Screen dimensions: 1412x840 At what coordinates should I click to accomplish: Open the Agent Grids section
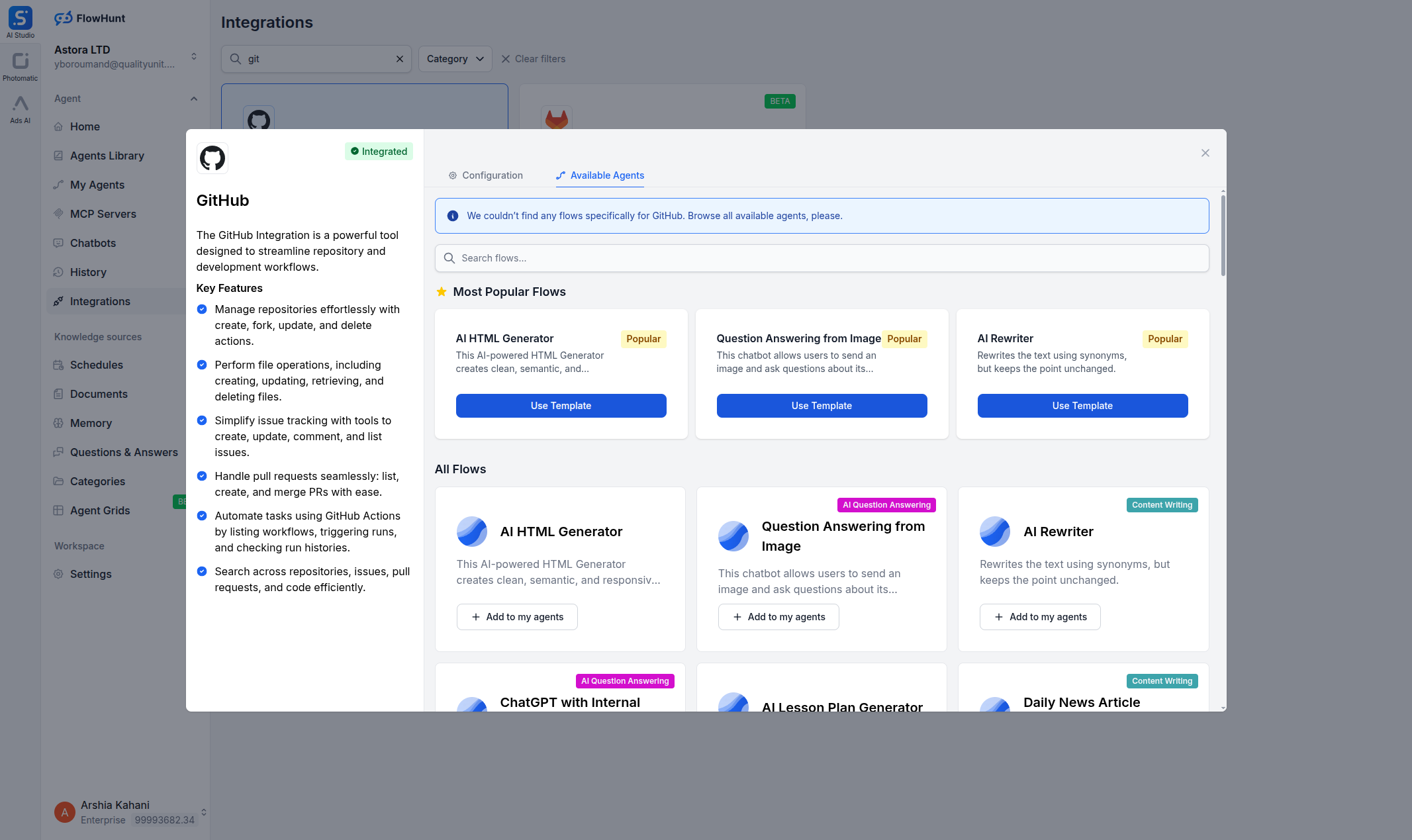pos(101,510)
